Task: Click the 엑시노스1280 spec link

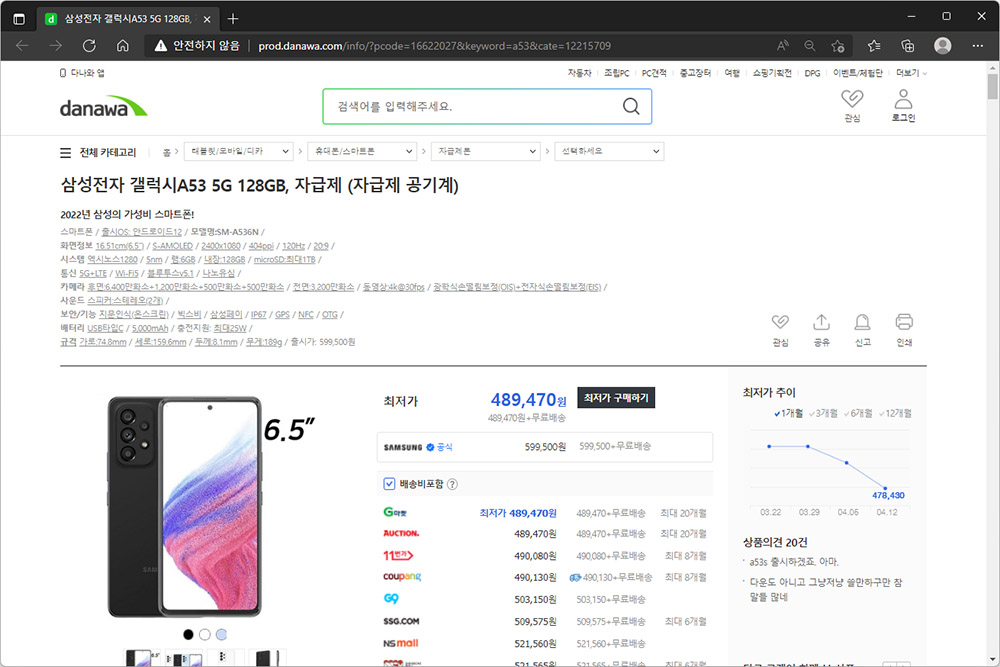Action: click(x=112, y=260)
